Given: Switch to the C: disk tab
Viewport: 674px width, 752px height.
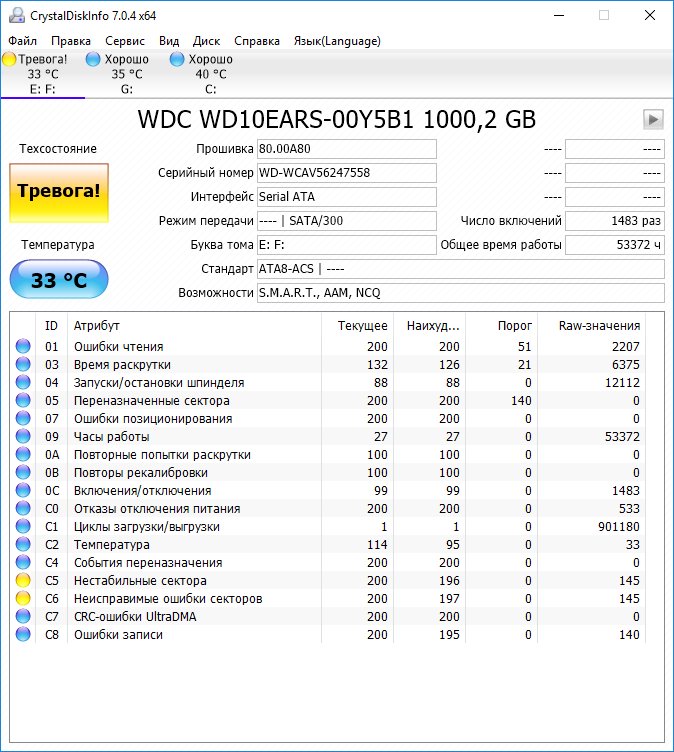Looking at the screenshot, I should (x=211, y=74).
